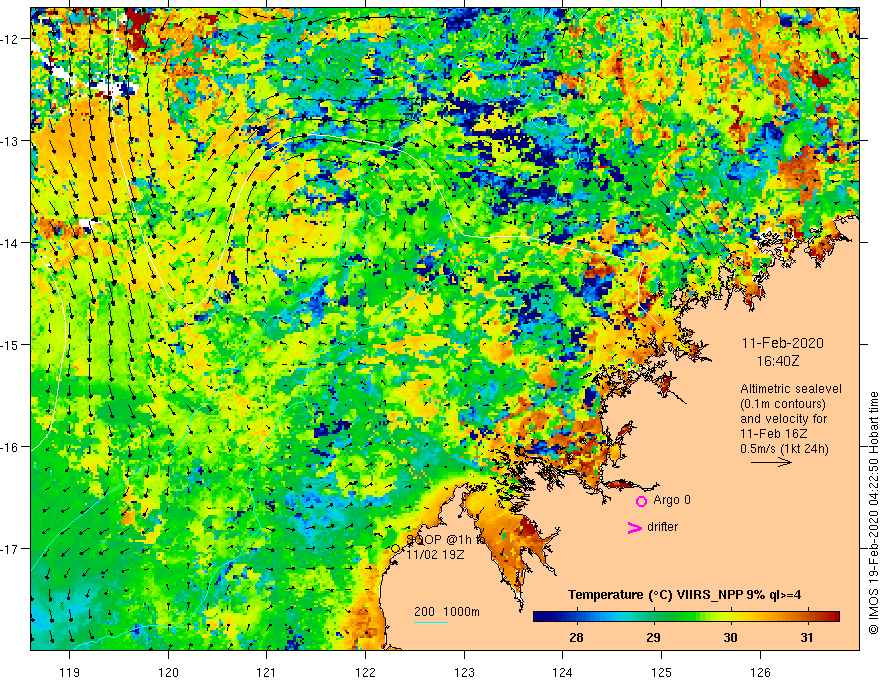Click longitude label 119

tap(70, 672)
